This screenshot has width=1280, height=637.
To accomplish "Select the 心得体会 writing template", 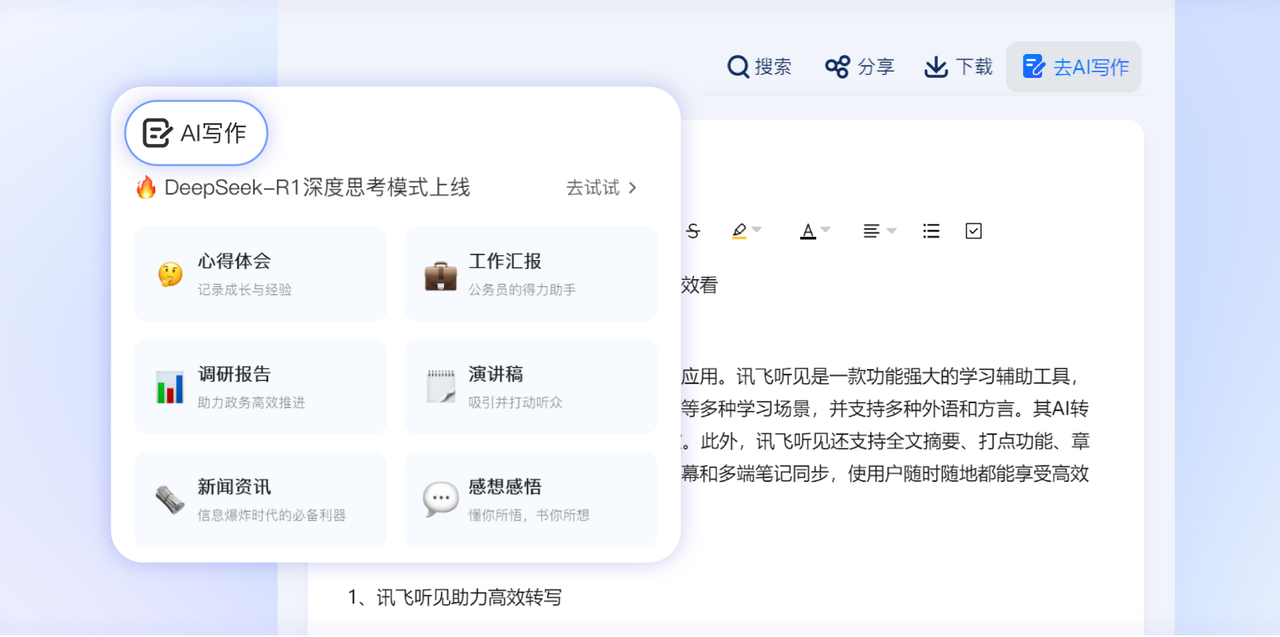I will pyautogui.click(x=260, y=274).
